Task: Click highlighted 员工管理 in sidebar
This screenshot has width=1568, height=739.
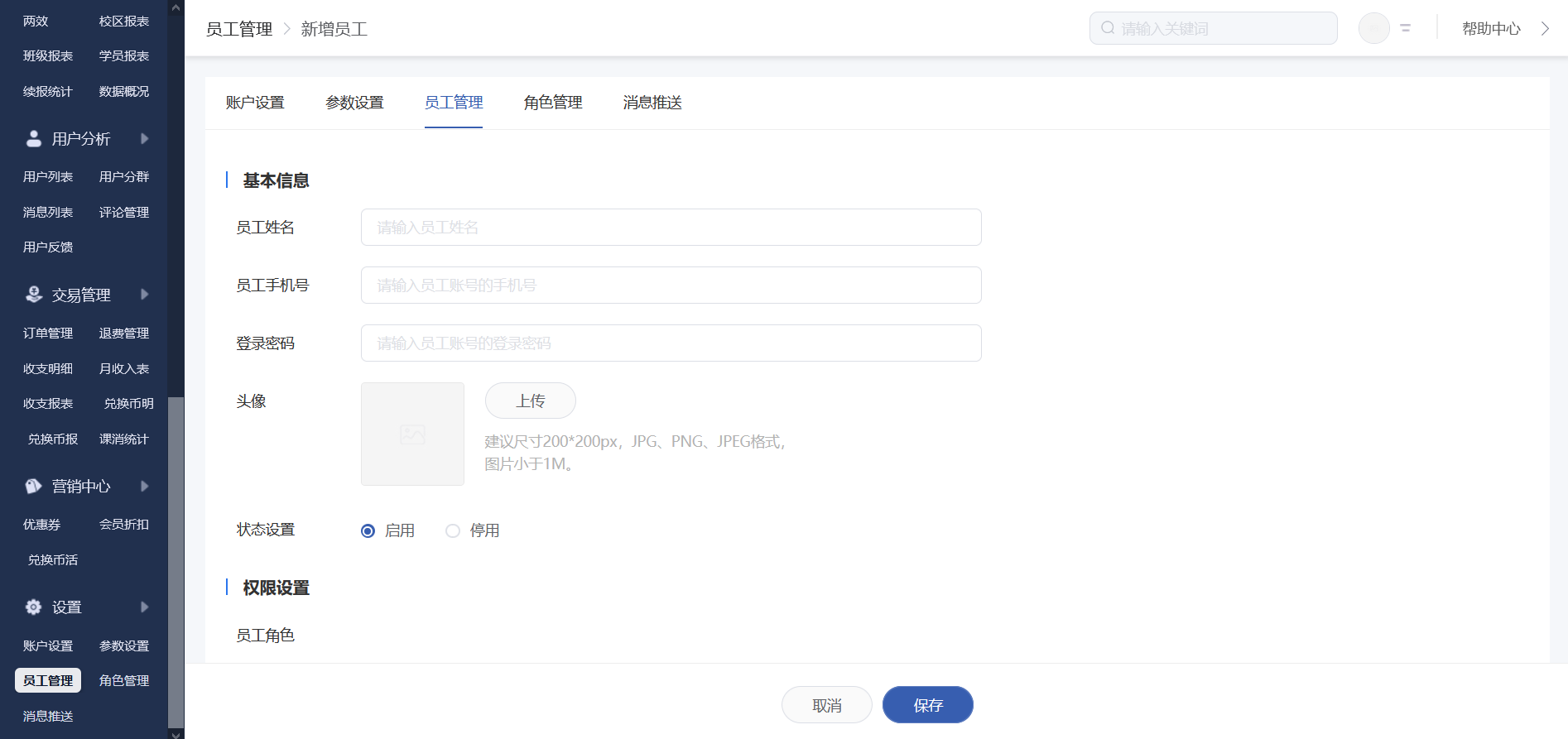Action: (x=48, y=680)
